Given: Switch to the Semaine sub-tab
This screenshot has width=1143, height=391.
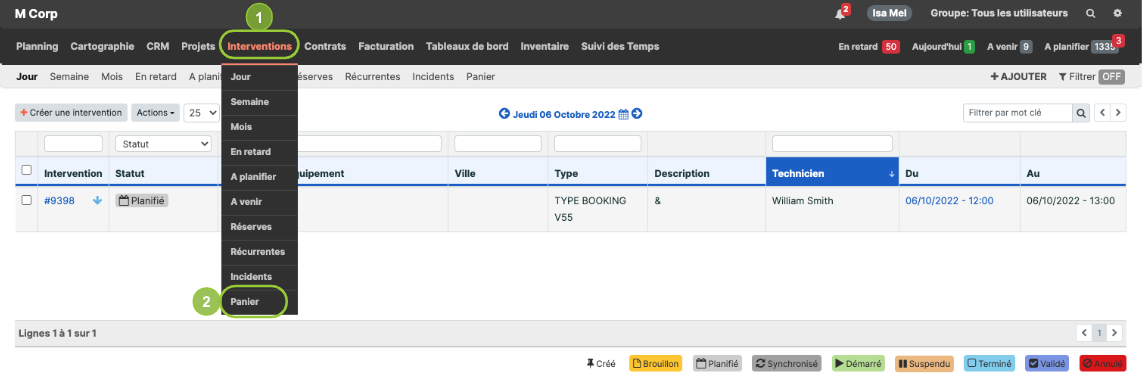Looking at the screenshot, I should click(69, 77).
